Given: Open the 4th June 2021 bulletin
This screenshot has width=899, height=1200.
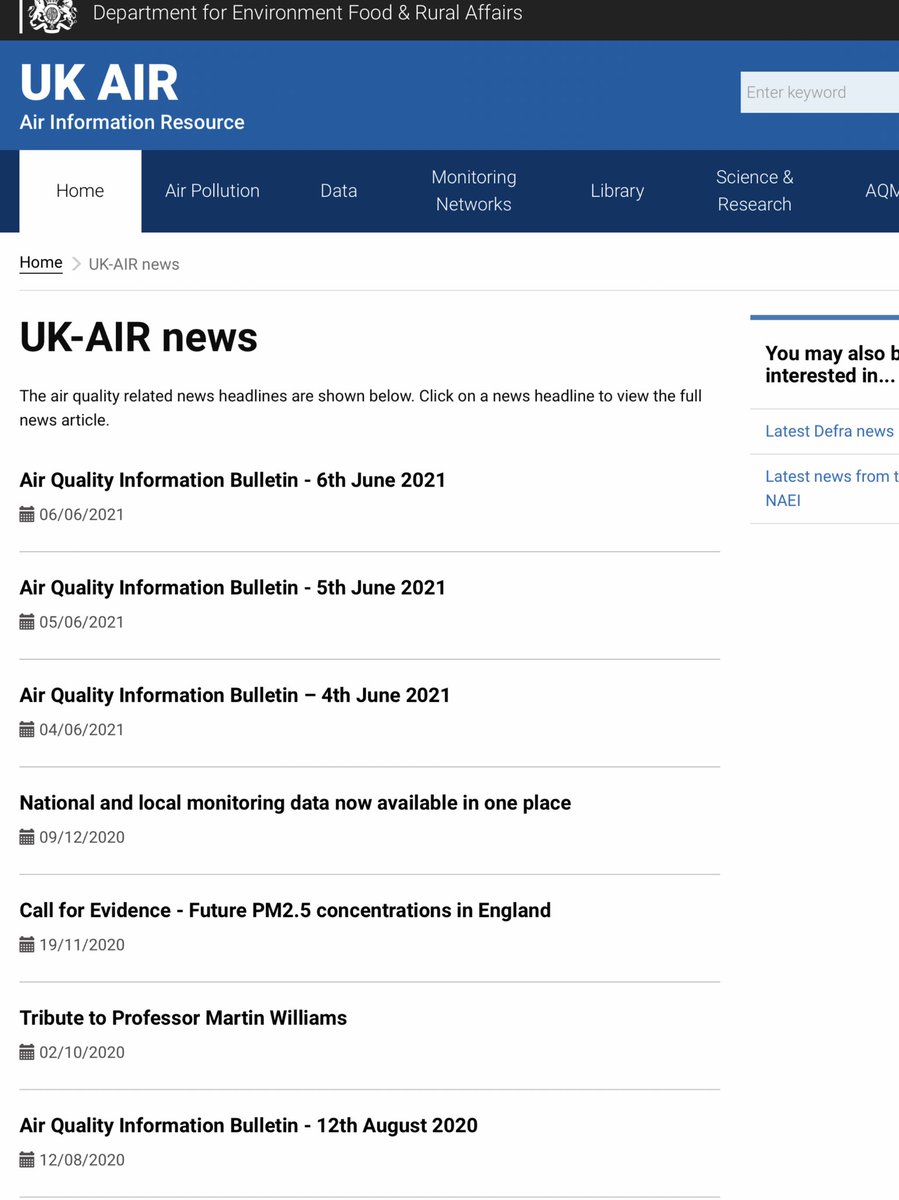Looking at the screenshot, I should (235, 695).
